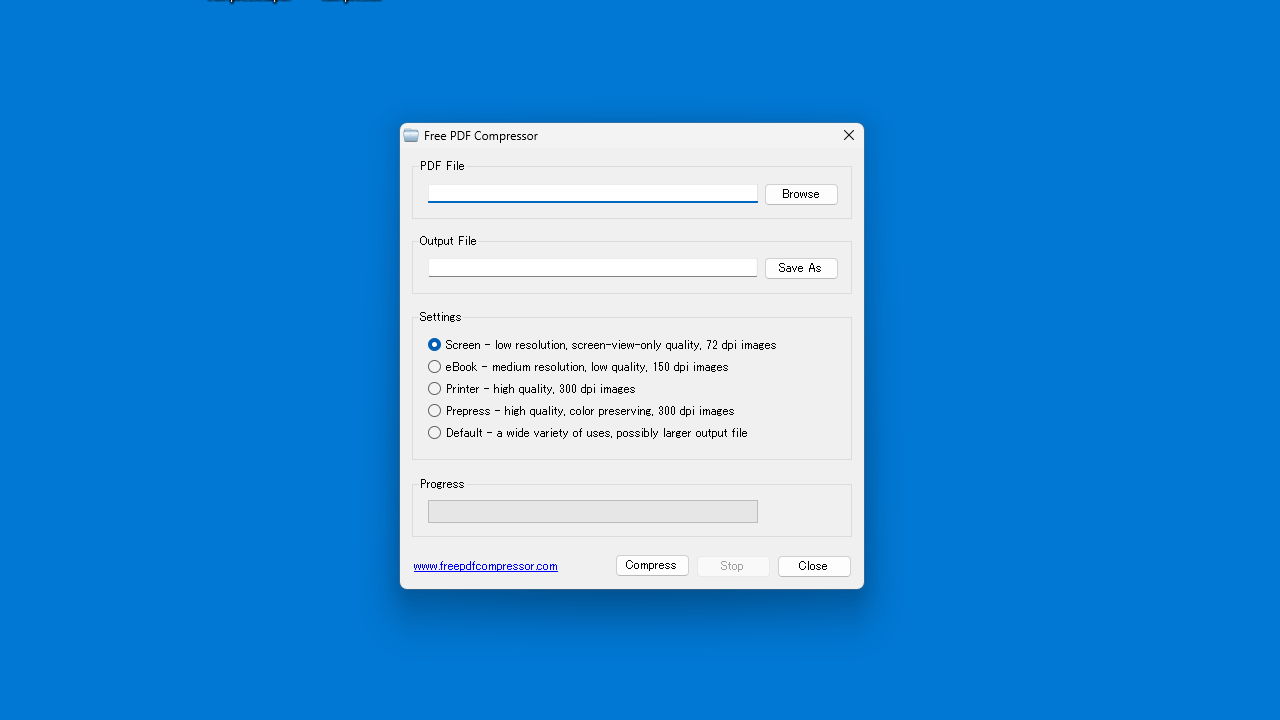Open the www.freepdfcompressor.com link

pyautogui.click(x=485, y=566)
